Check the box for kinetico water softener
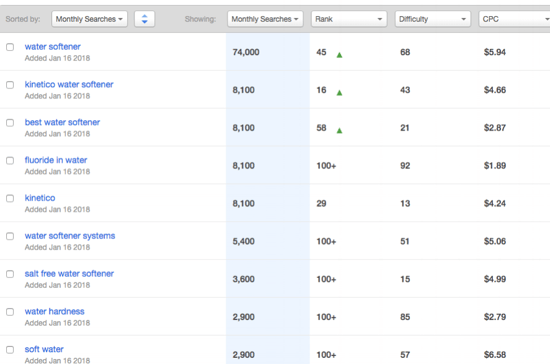This screenshot has width=550, height=364. (x=10, y=85)
